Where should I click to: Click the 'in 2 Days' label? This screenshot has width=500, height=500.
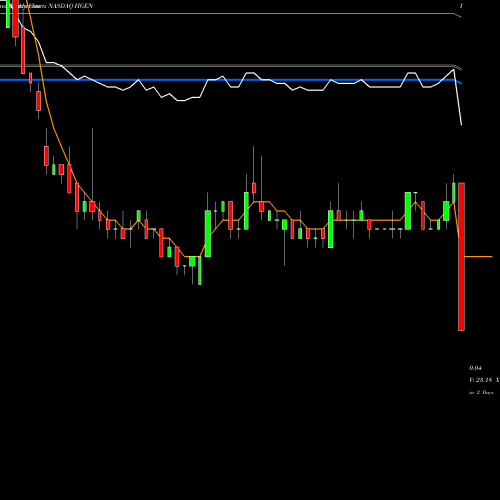481,393
